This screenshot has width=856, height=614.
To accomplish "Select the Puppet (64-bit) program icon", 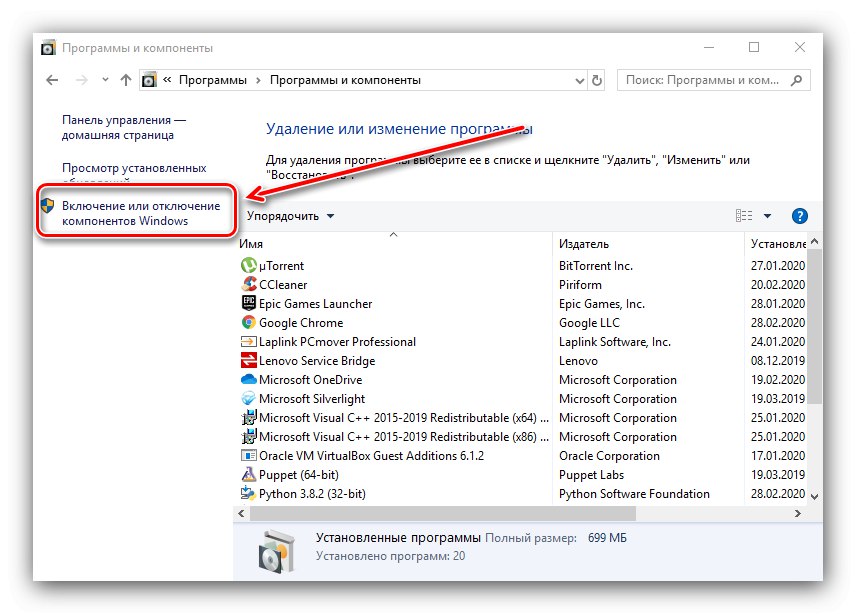I will [247, 474].
